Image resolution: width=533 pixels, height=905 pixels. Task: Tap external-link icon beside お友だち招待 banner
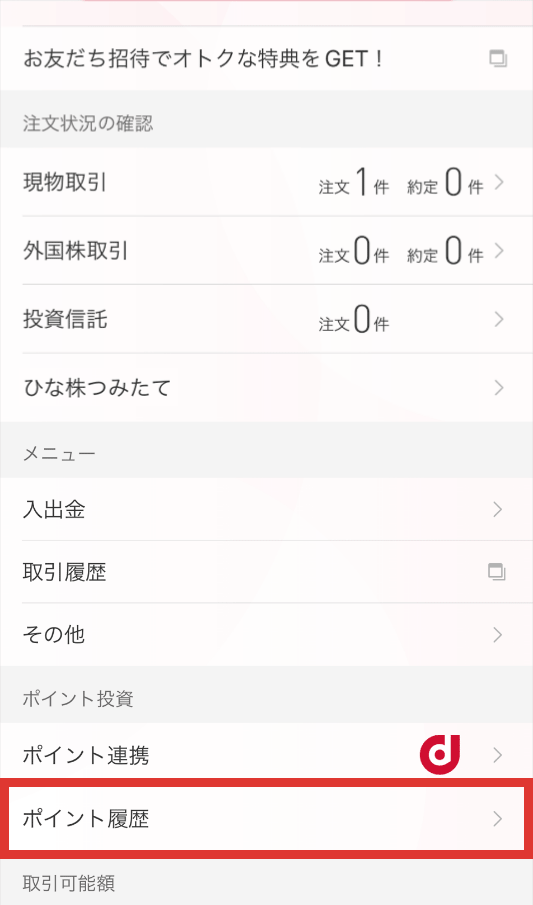coord(498,59)
